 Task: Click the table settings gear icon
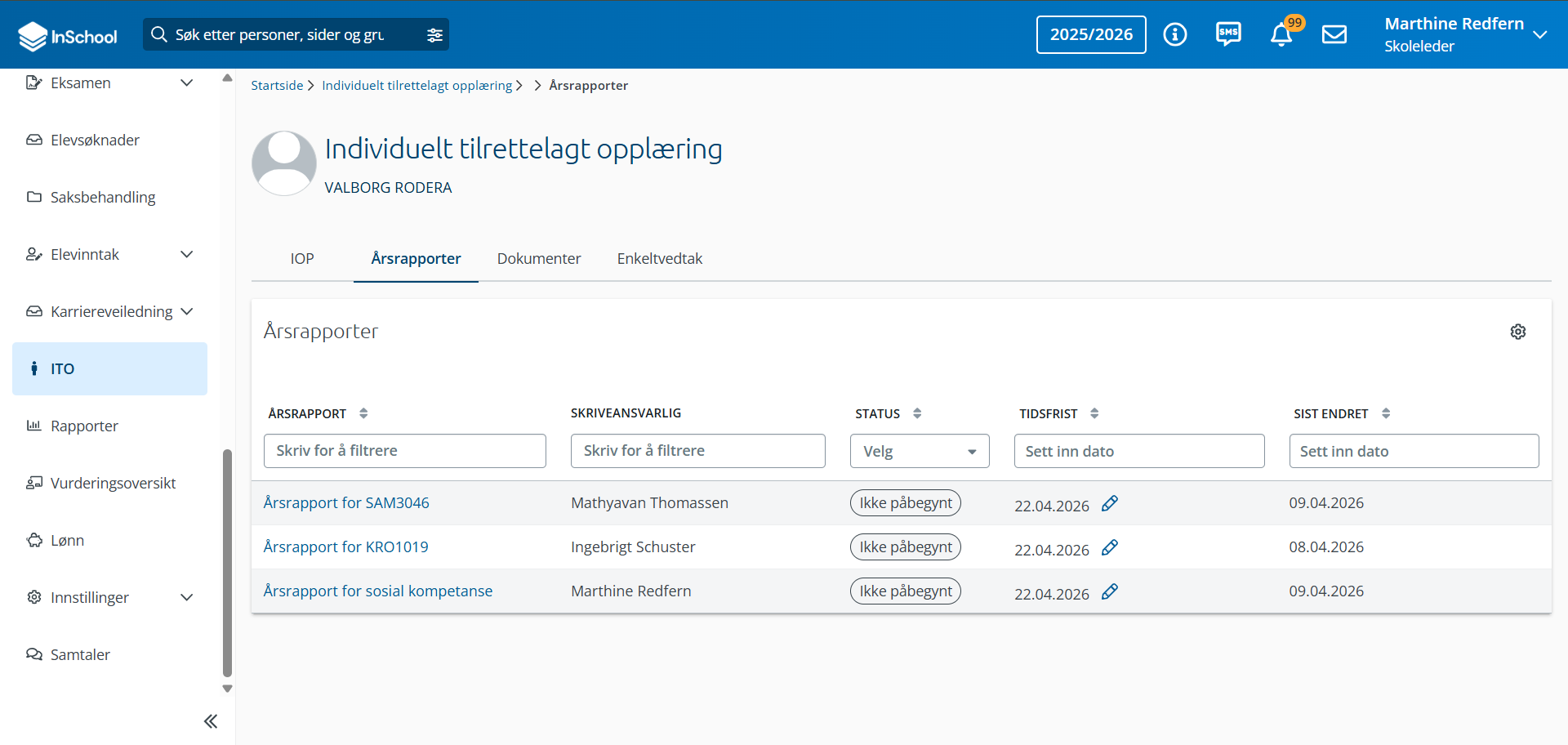(1518, 332)
